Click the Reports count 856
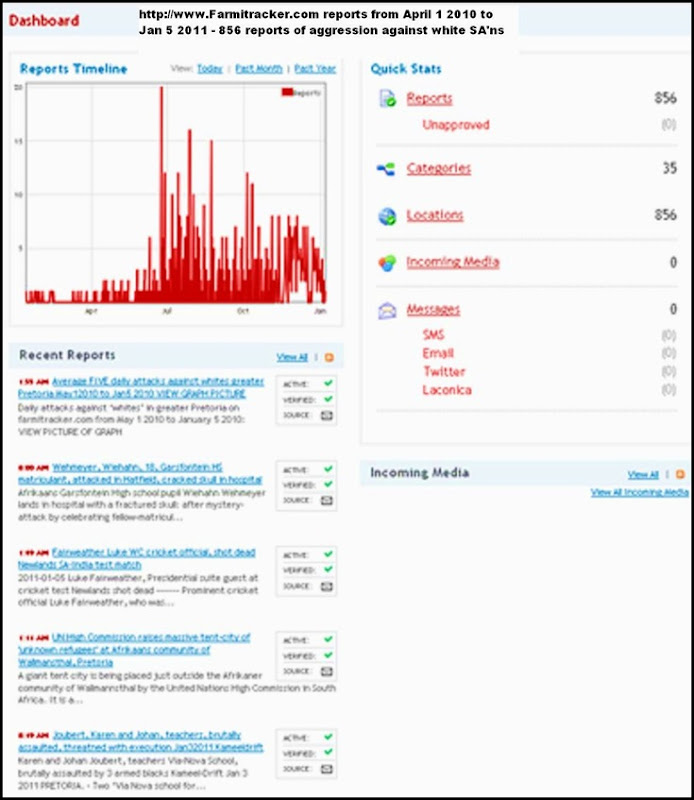Screen dimensions: 694x800 coord(665,98)
